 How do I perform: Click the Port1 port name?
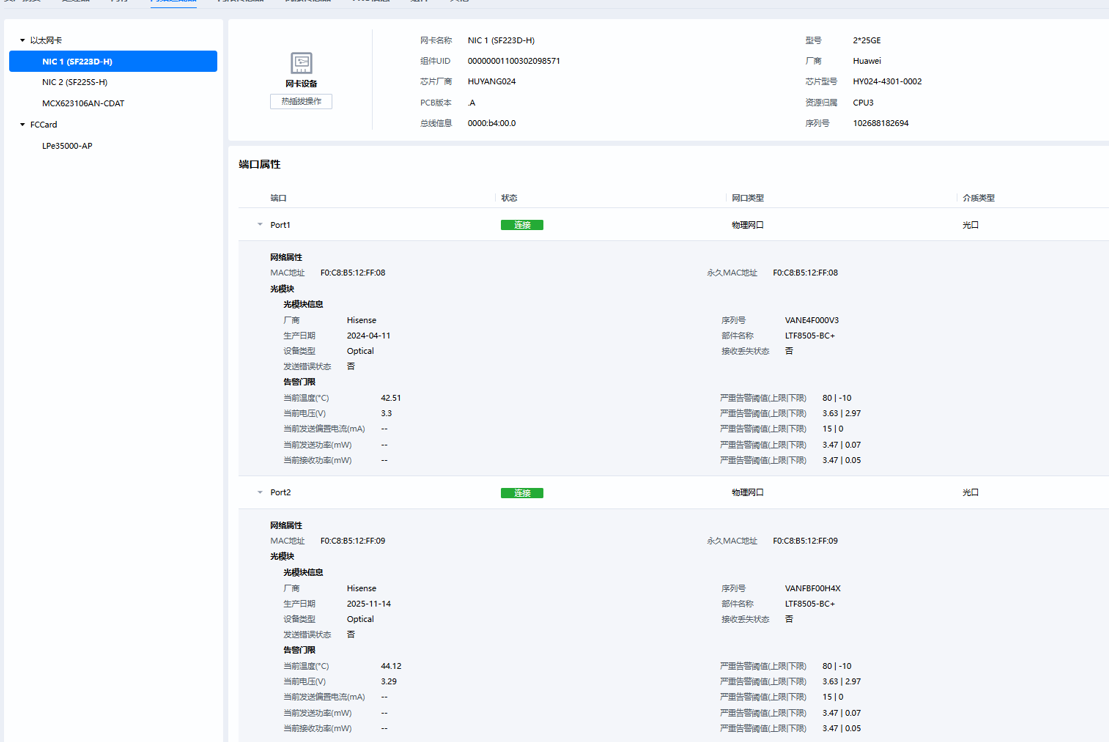[x=280, y=225]
